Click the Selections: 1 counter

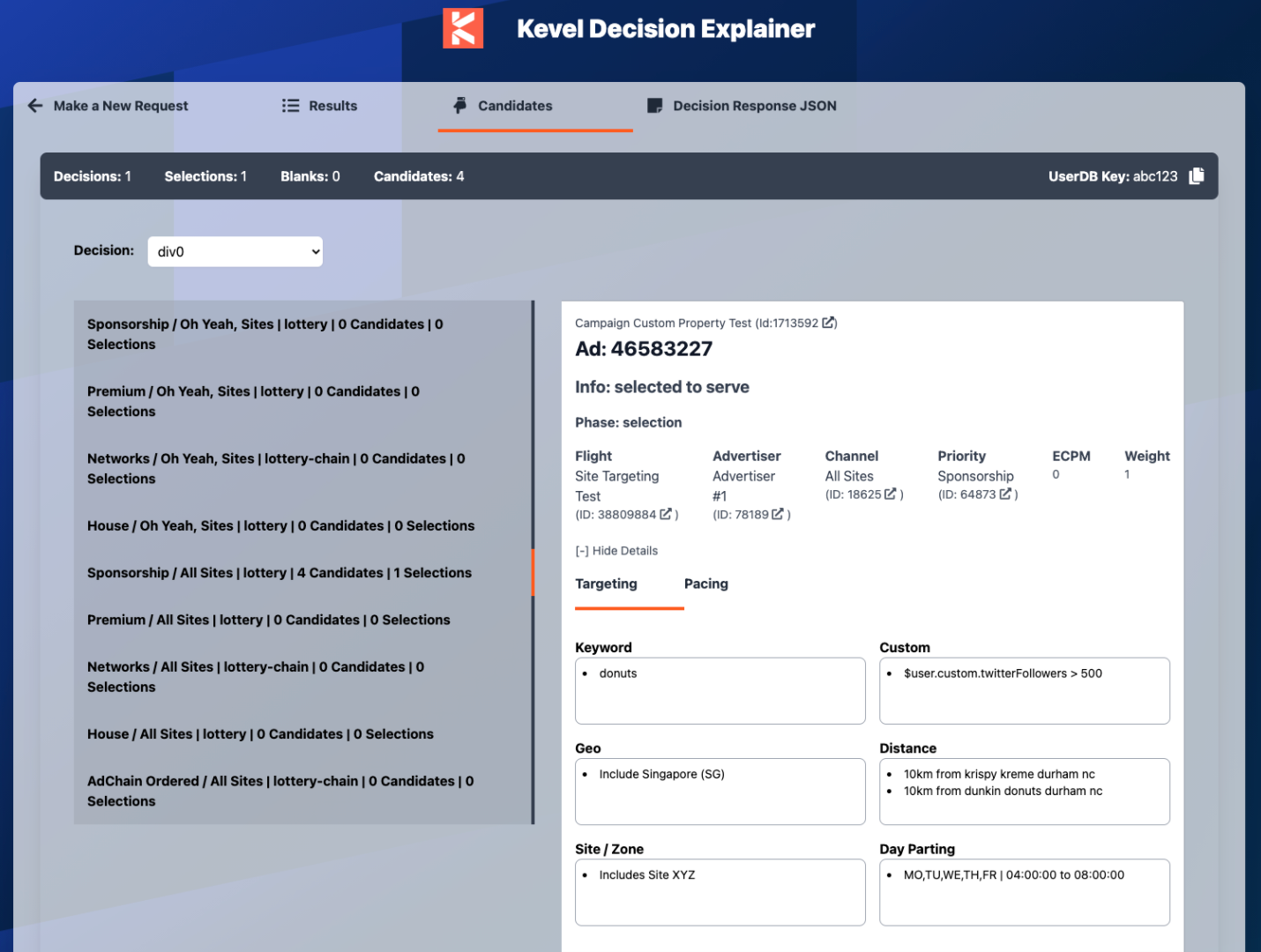coord(205,176)
